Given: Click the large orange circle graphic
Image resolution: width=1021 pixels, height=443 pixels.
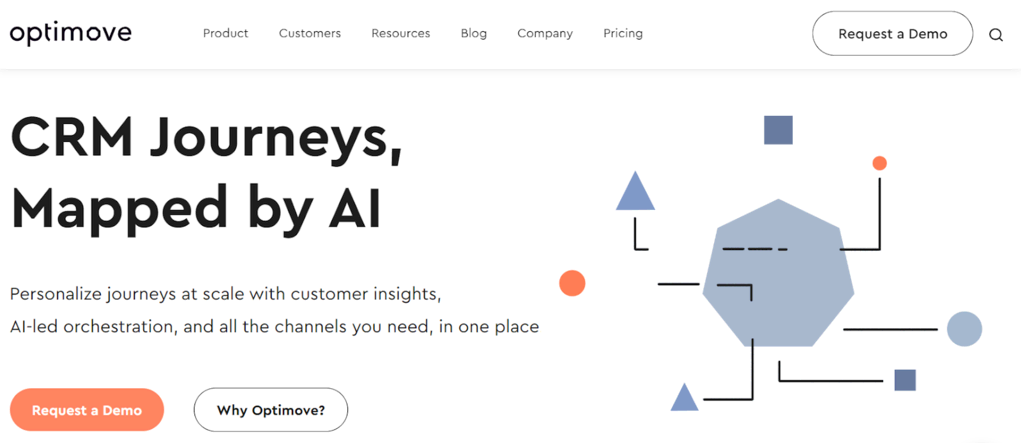Looking at the screenshot, I should (x=572, y=283).
